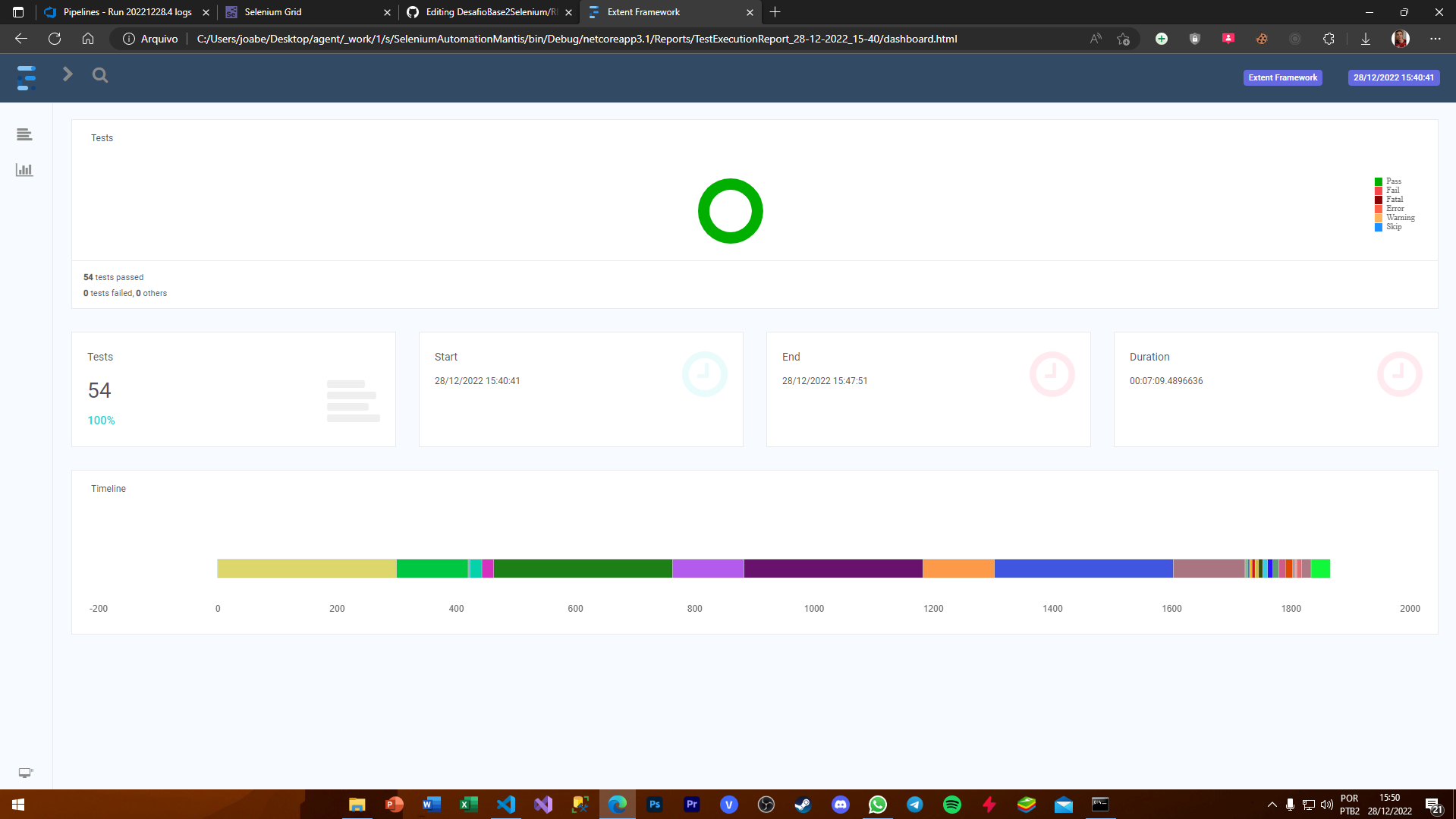Open the browser more options menu
Viewport: 1456px width, 819px height.
coord(1435,39)
